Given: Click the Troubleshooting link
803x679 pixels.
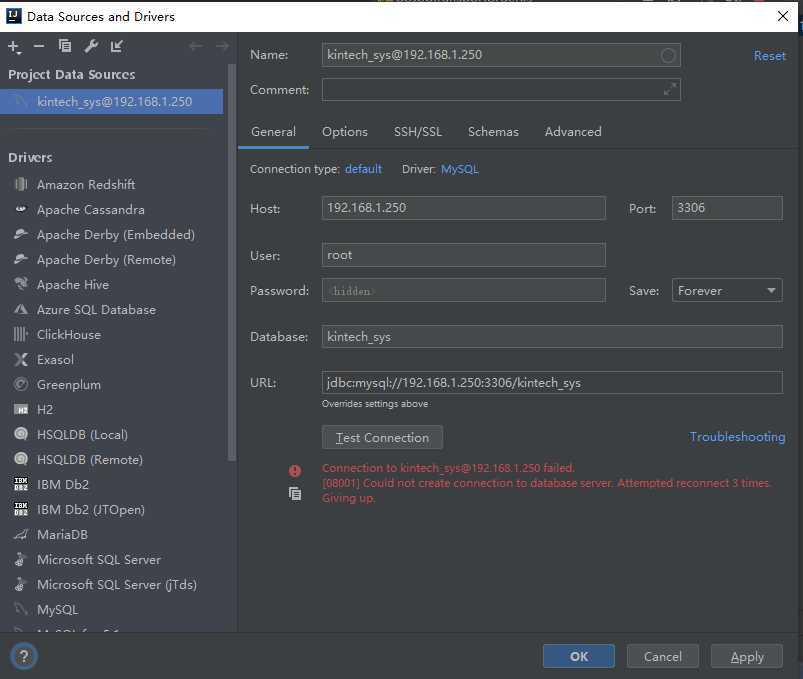Looking at the screenshot, I should [x=737, y=437].
